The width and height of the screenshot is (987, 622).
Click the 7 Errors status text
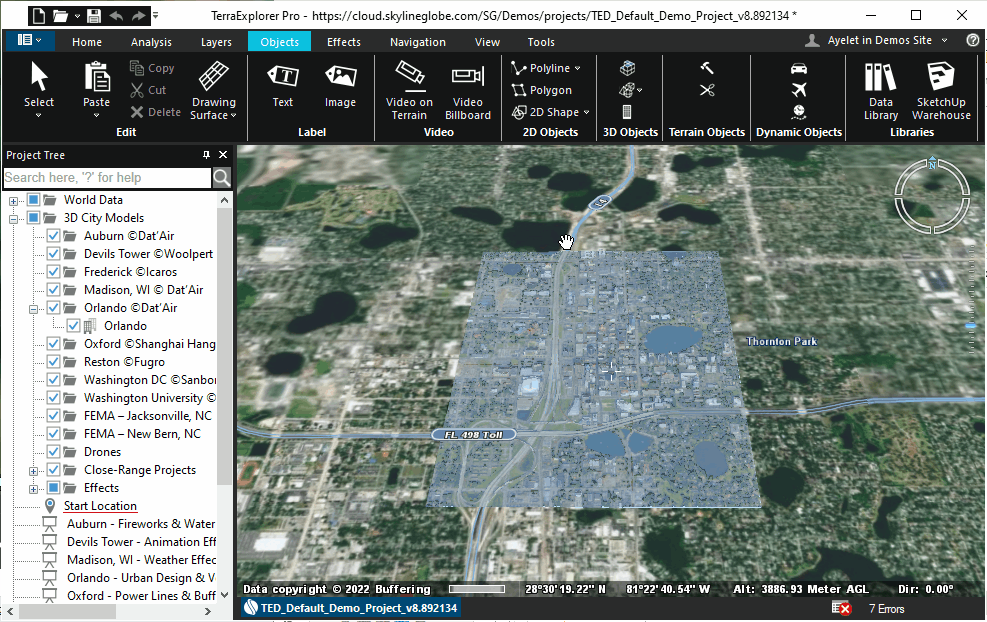[x=886, y=608]
